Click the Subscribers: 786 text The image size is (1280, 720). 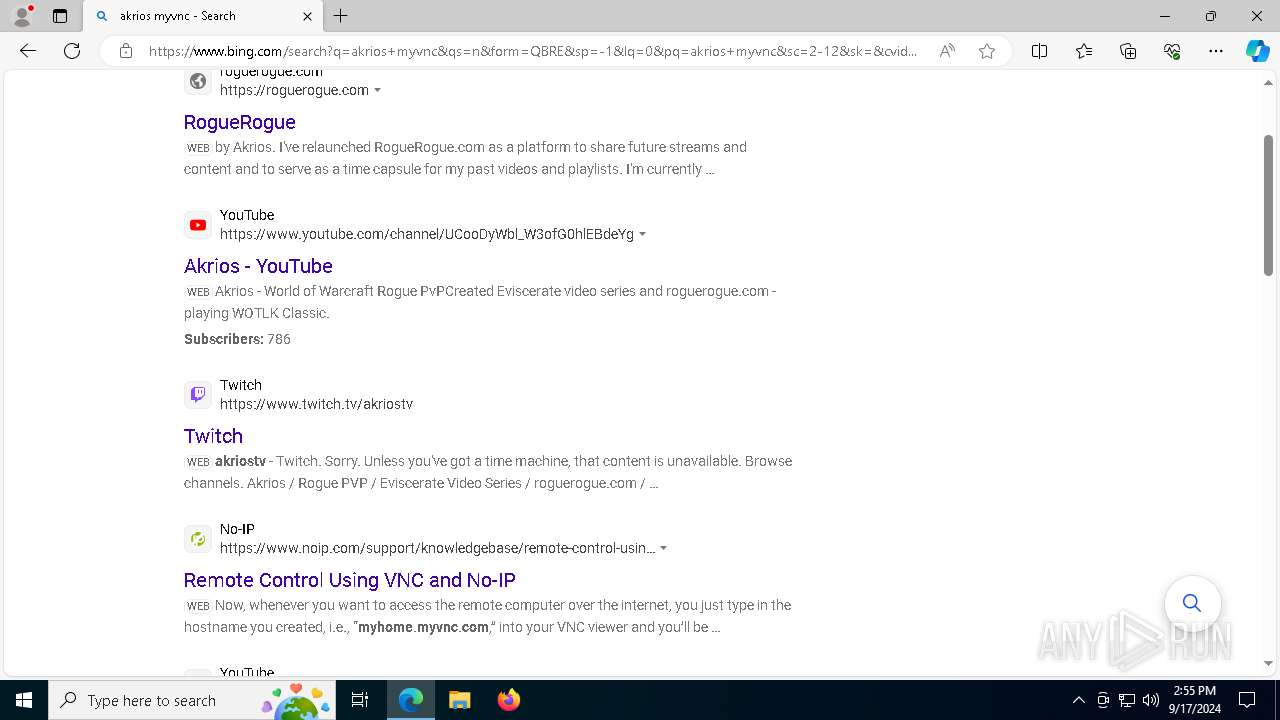click(237, 339)
